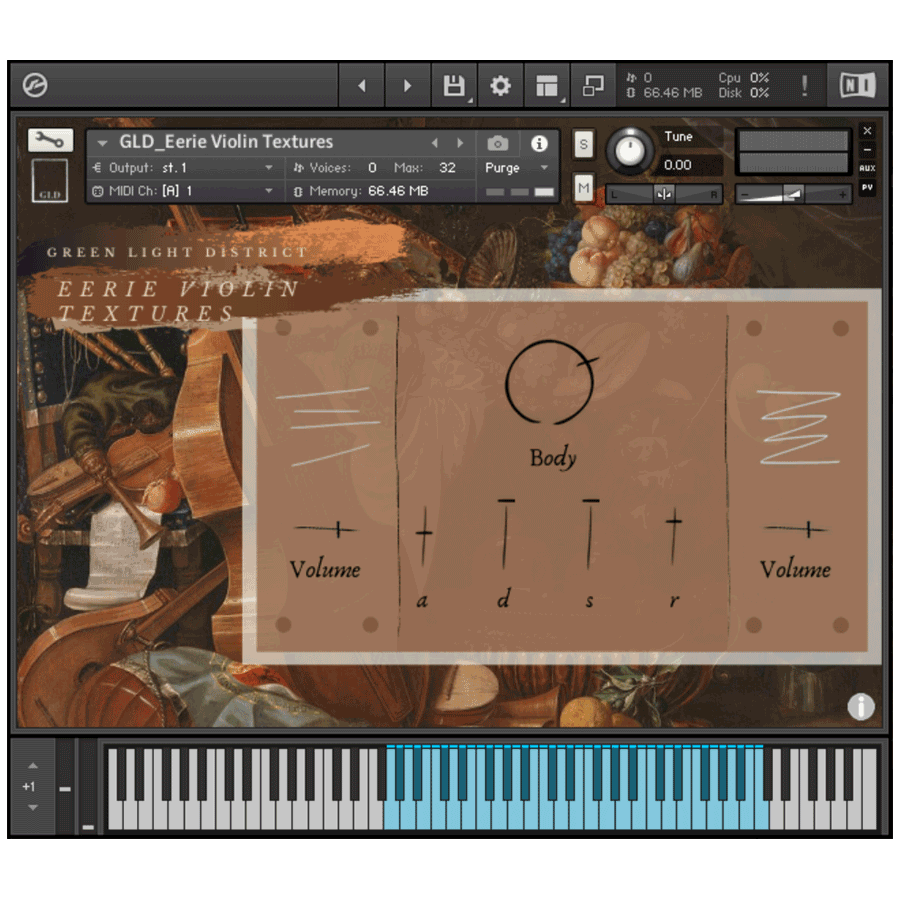Go to the next instrument with the right arrow
Screen dimensions: 900x900
coord(460,143)
